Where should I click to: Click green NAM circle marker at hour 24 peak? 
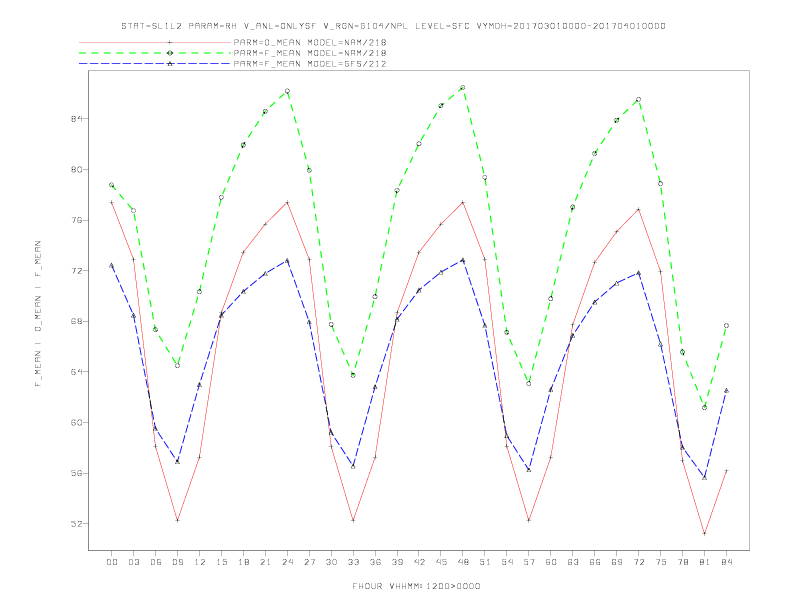[x=287, y=91]
